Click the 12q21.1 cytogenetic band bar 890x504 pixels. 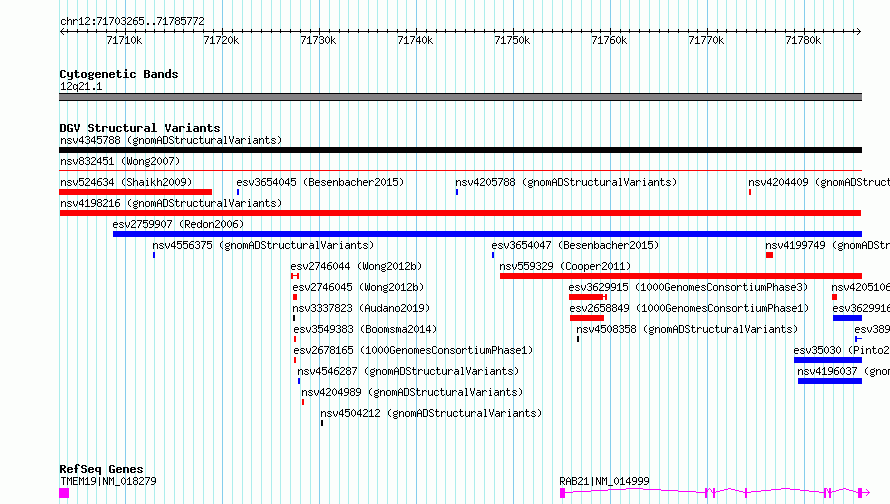pyautogui.click(x=460, y=97)
